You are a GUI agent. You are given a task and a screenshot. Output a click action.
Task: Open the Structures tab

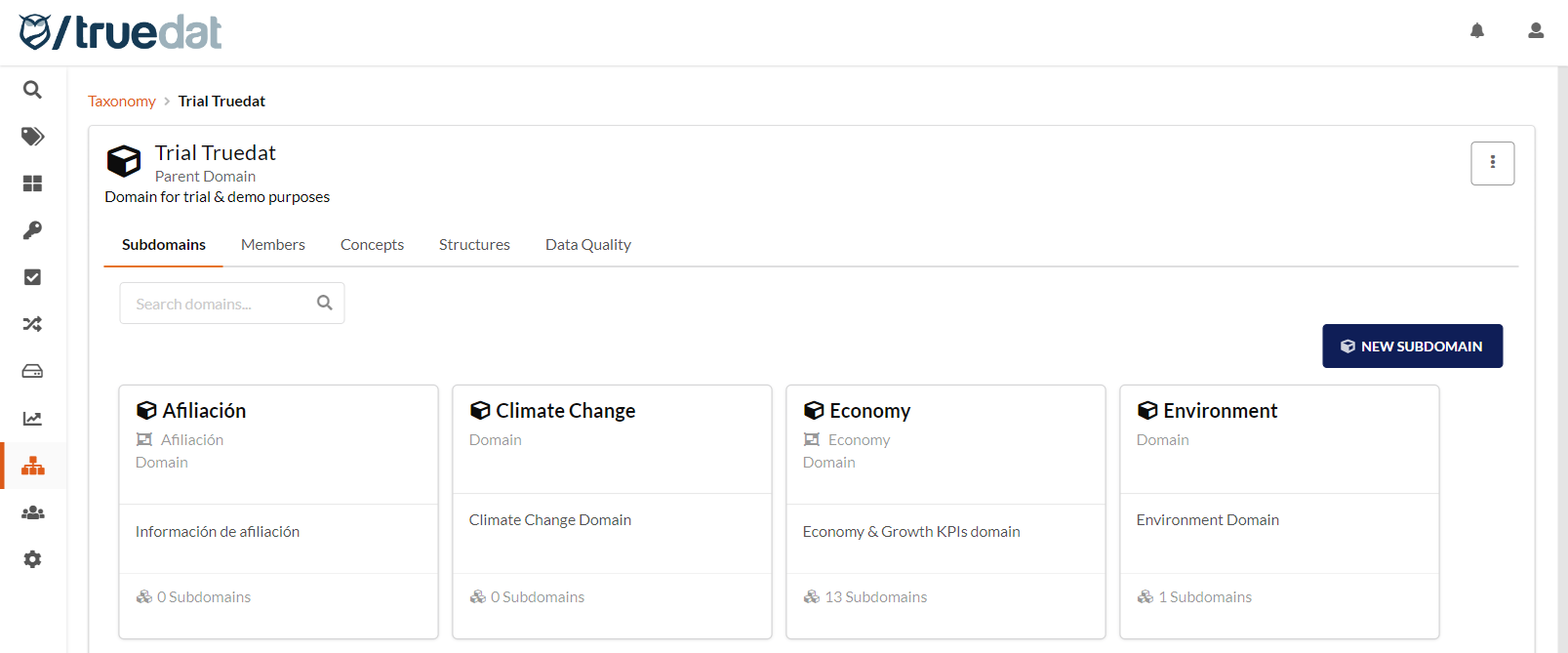coord(474,245)
